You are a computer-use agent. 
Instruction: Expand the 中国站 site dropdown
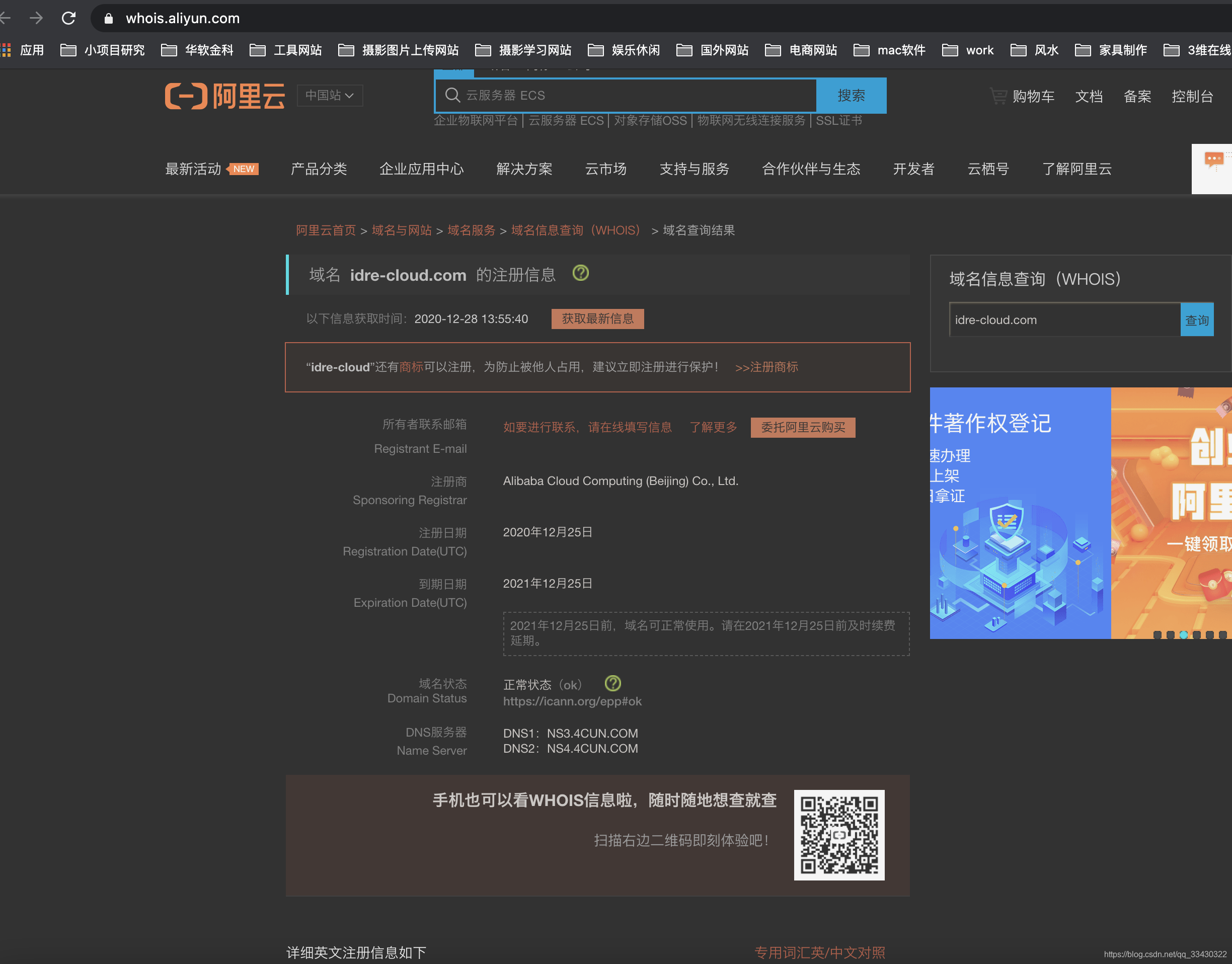click(330, 96)
